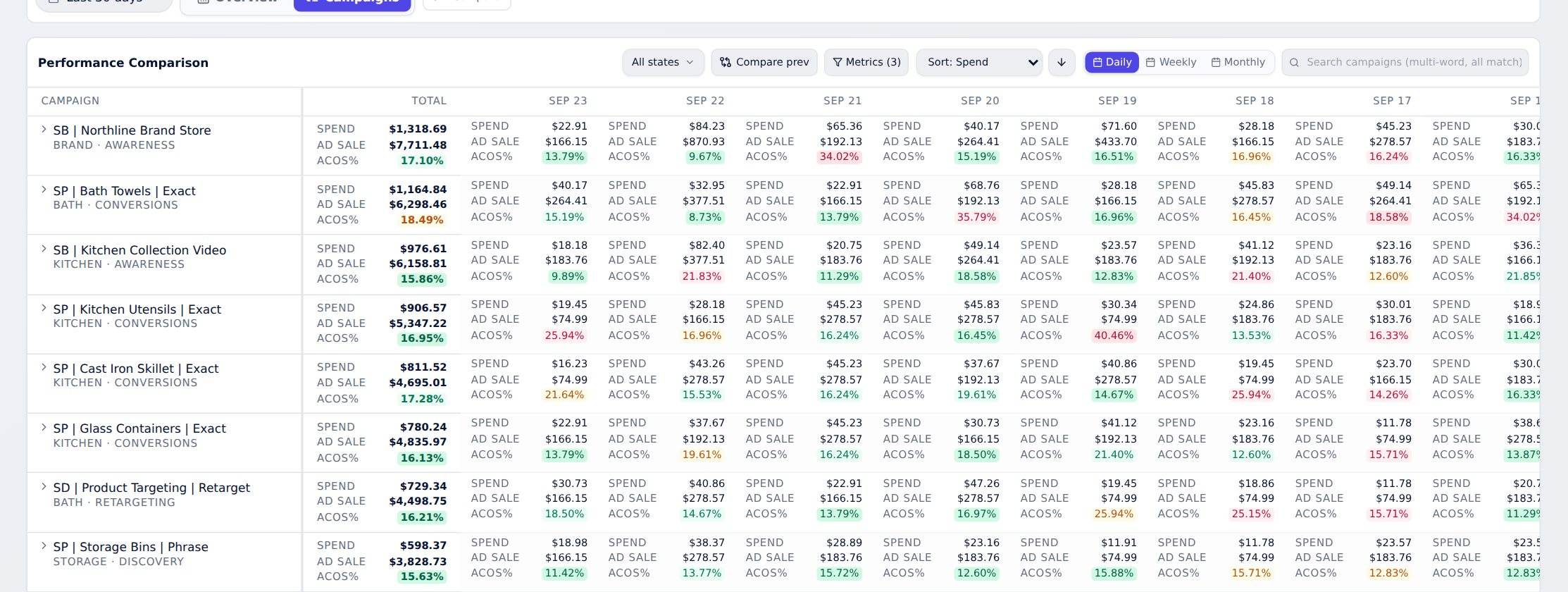Click the SEP 20 column header
The image size is (1568, 592).
tap(980, 101)
